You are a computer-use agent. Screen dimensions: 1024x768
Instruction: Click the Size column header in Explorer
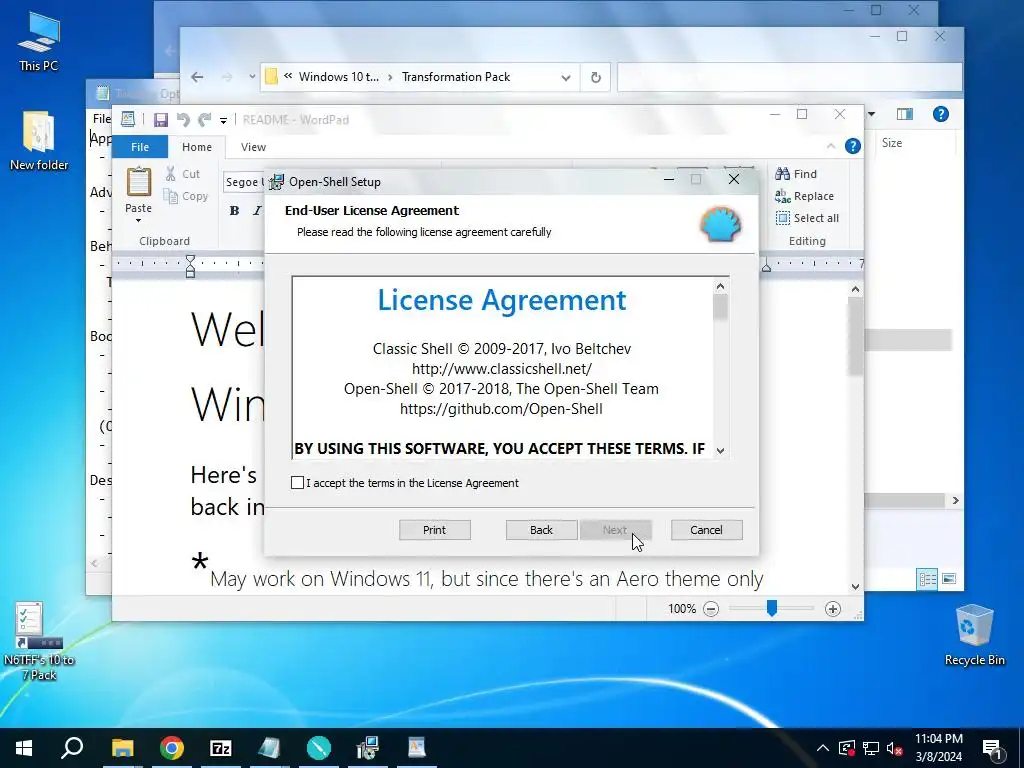(x=891, y=142)
